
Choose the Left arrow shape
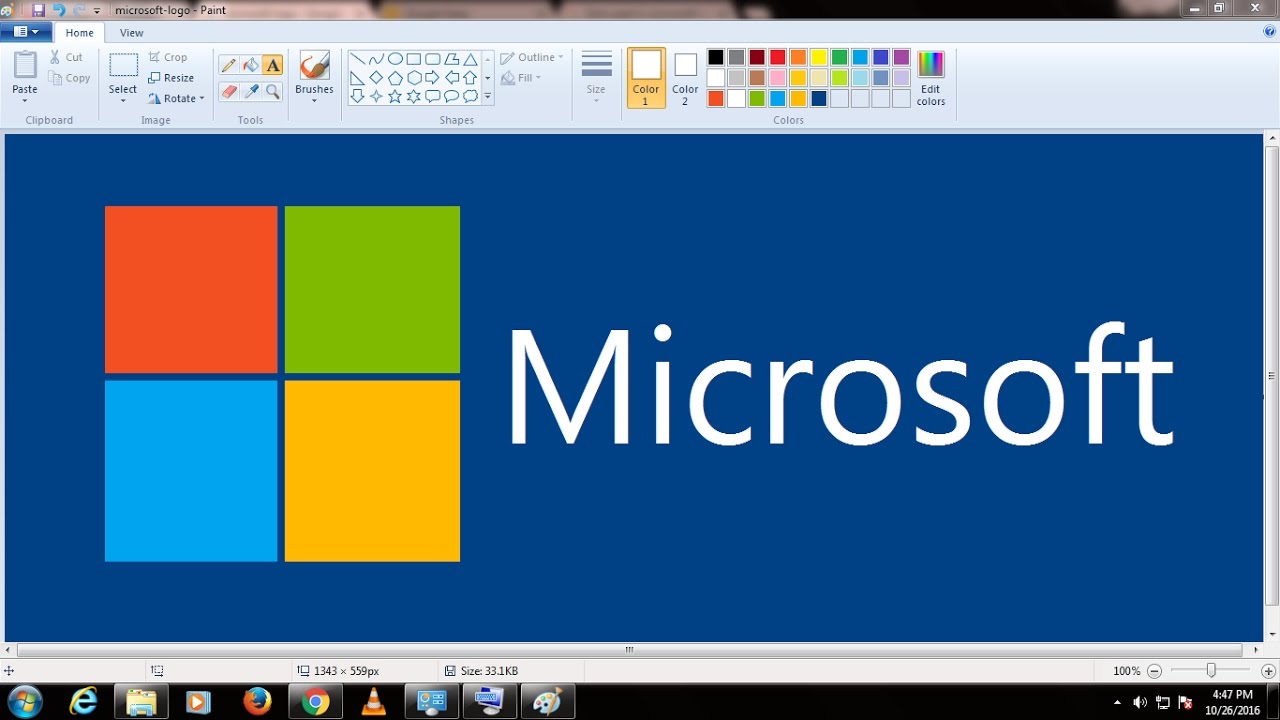point(451,77)
